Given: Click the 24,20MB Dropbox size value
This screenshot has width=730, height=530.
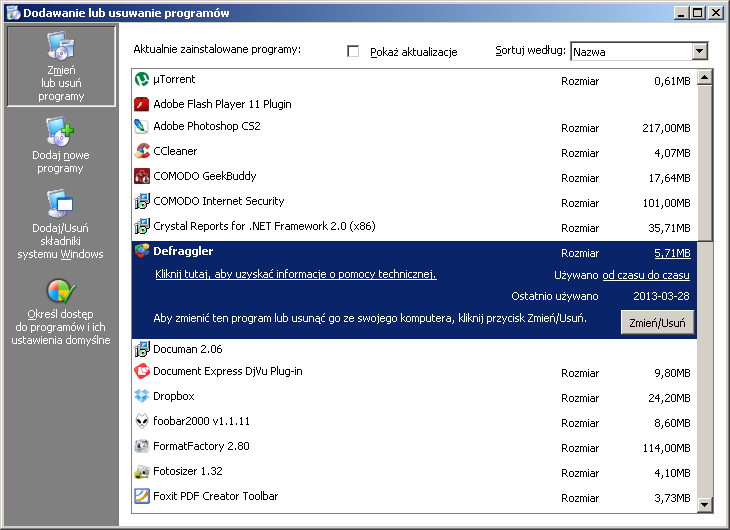Looking at the screenshot, I should tap(669, 398).
